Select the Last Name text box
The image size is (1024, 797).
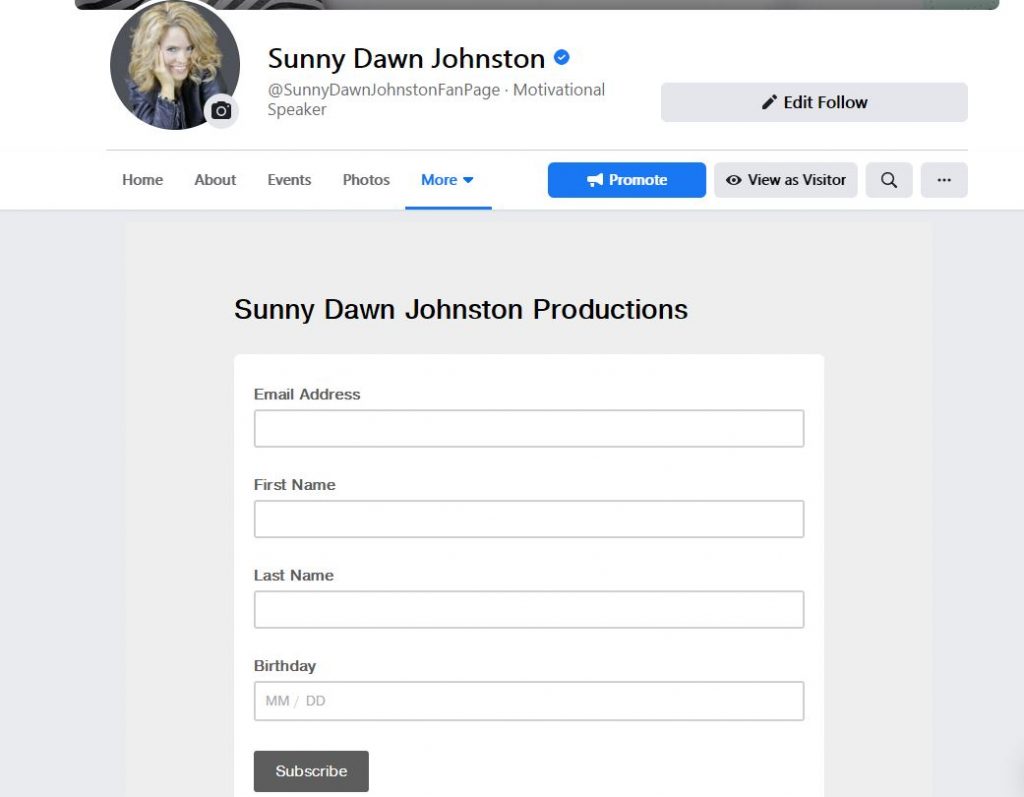pyautogui.click(x=528, y=610)
